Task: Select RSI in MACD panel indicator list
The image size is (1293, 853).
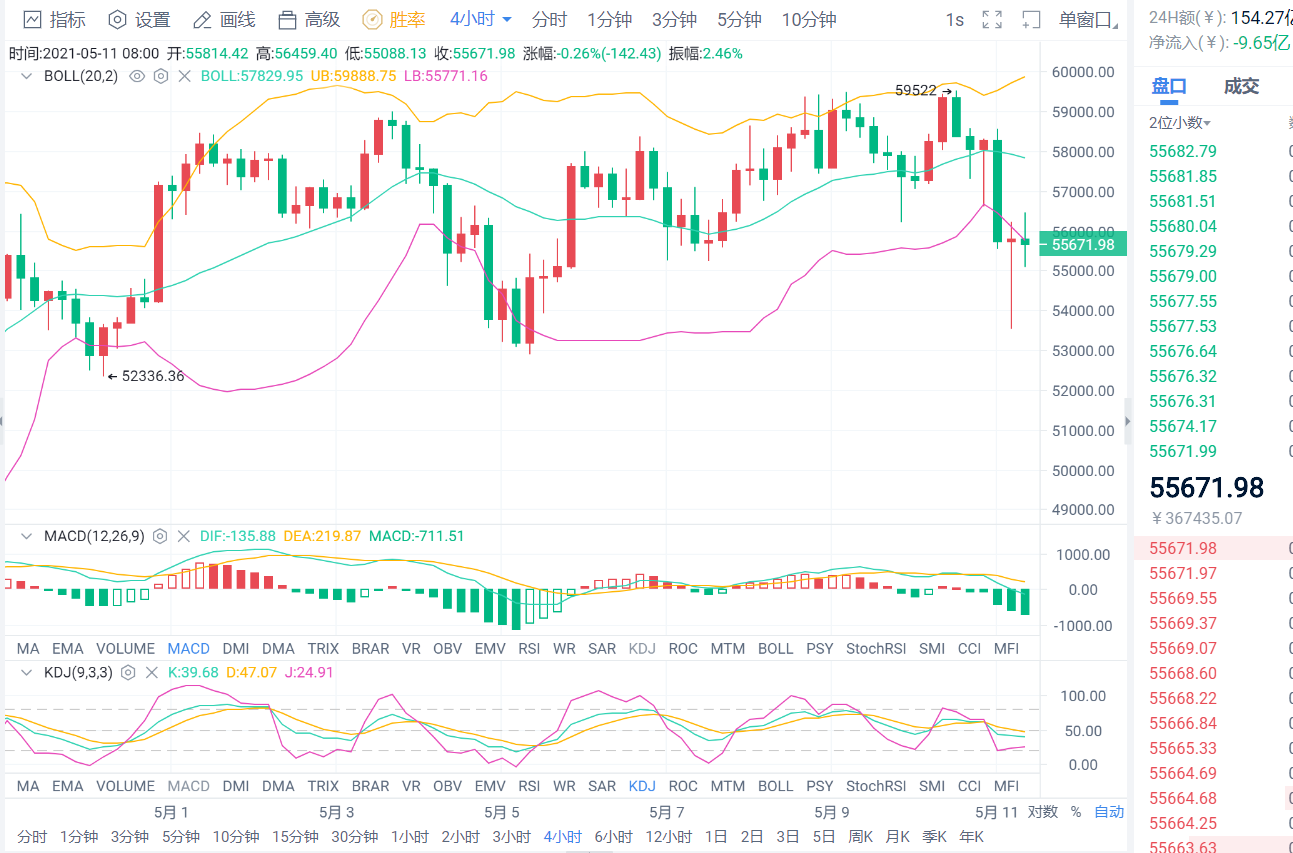Action: pos(529,649)
